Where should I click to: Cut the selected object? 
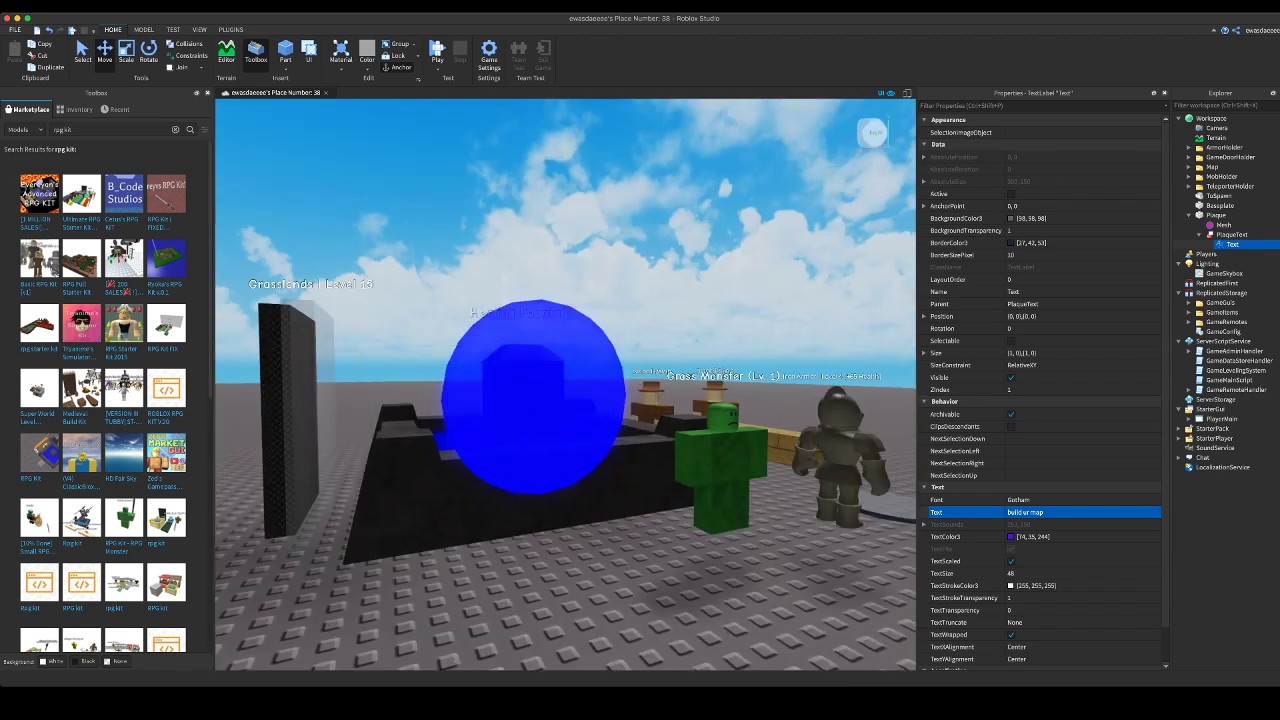click(x=38, y=56)
